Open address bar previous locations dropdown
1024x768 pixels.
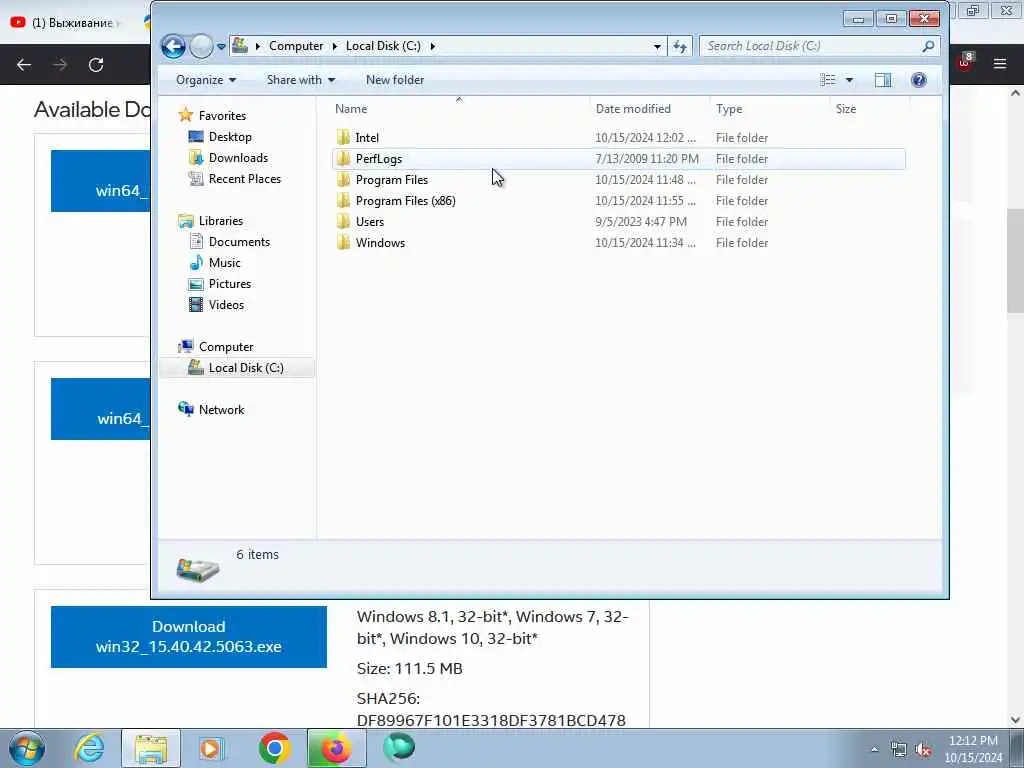(x=657, y=46)
